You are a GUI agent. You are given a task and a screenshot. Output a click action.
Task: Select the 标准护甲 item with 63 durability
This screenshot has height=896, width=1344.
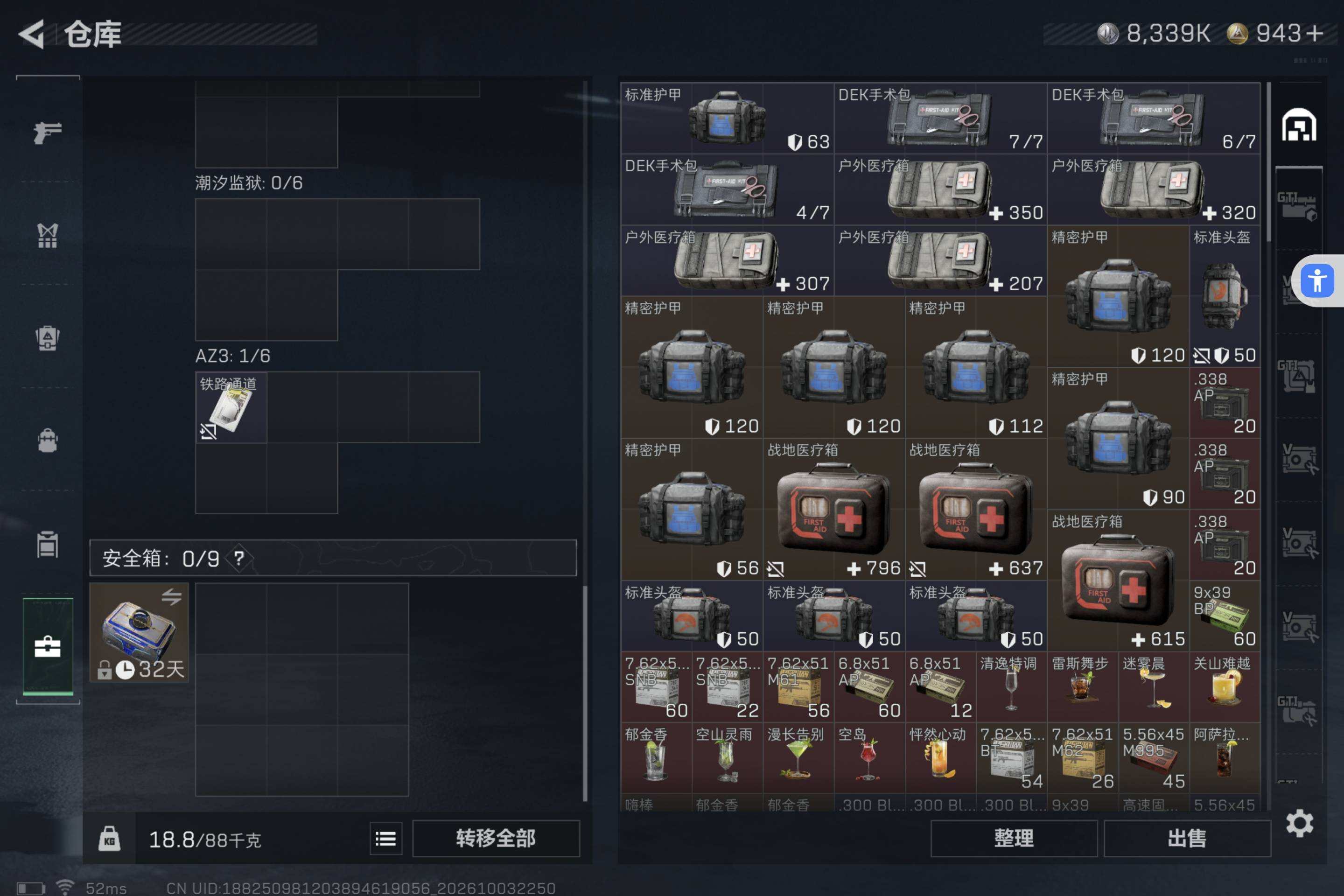(x=727, y=118)
